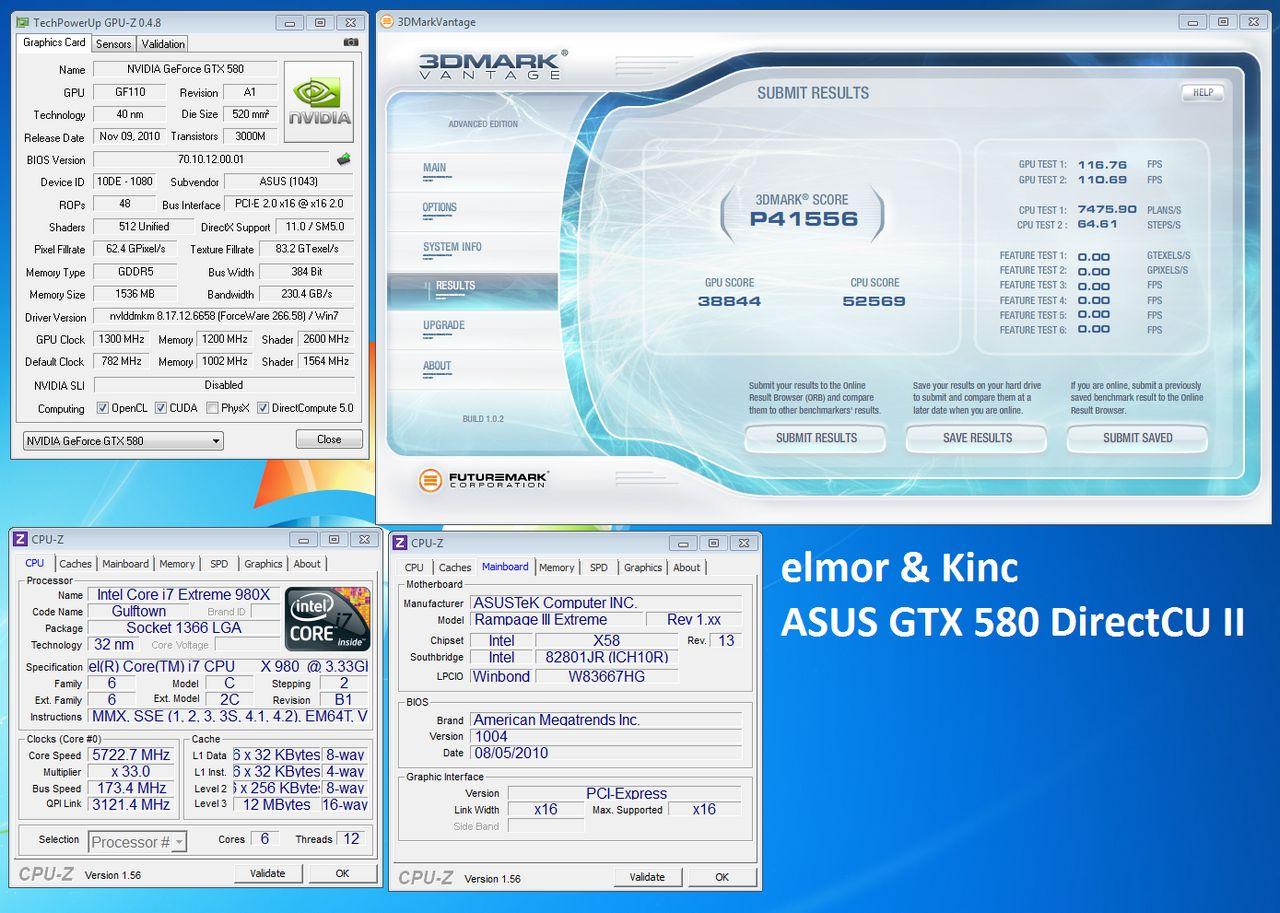
Task: Click the Bandwidth value 230.4 GB/s
Action: pos(306,294)
